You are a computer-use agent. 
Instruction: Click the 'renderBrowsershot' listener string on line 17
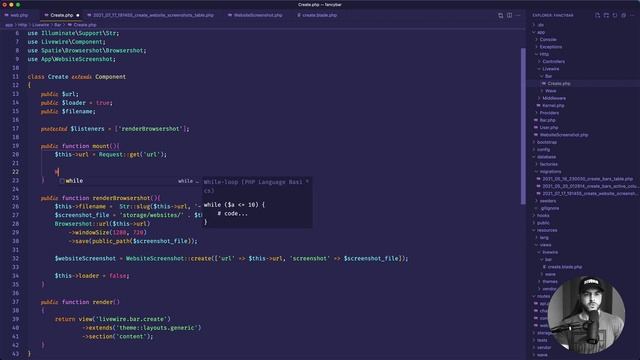point(150,129)
